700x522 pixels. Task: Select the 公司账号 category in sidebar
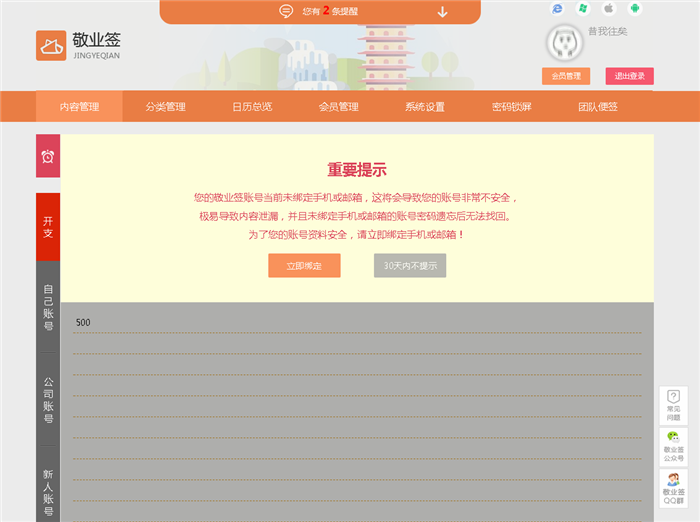point(48,399)
